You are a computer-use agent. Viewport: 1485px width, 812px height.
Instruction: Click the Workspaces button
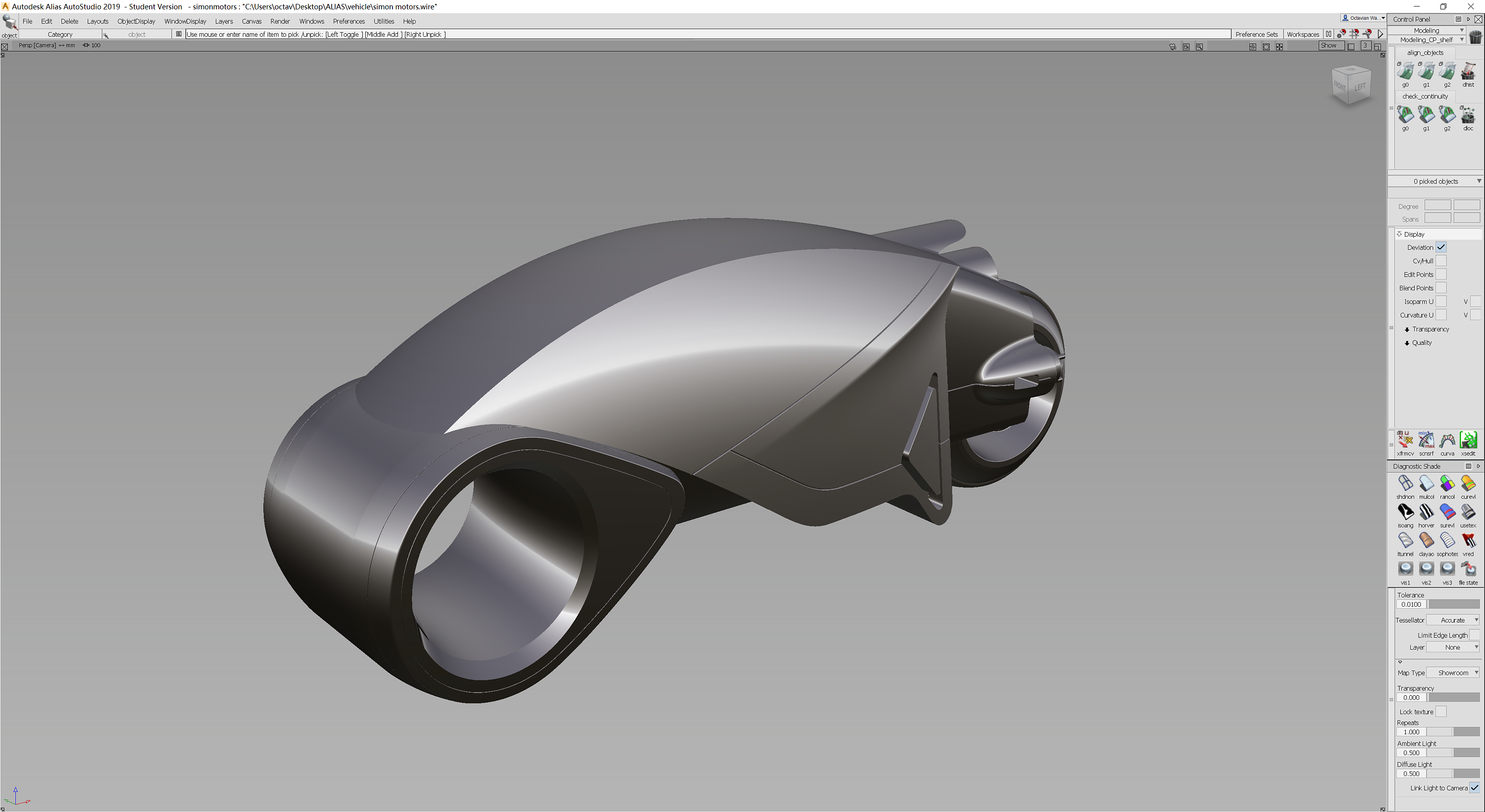point(1302,35)
